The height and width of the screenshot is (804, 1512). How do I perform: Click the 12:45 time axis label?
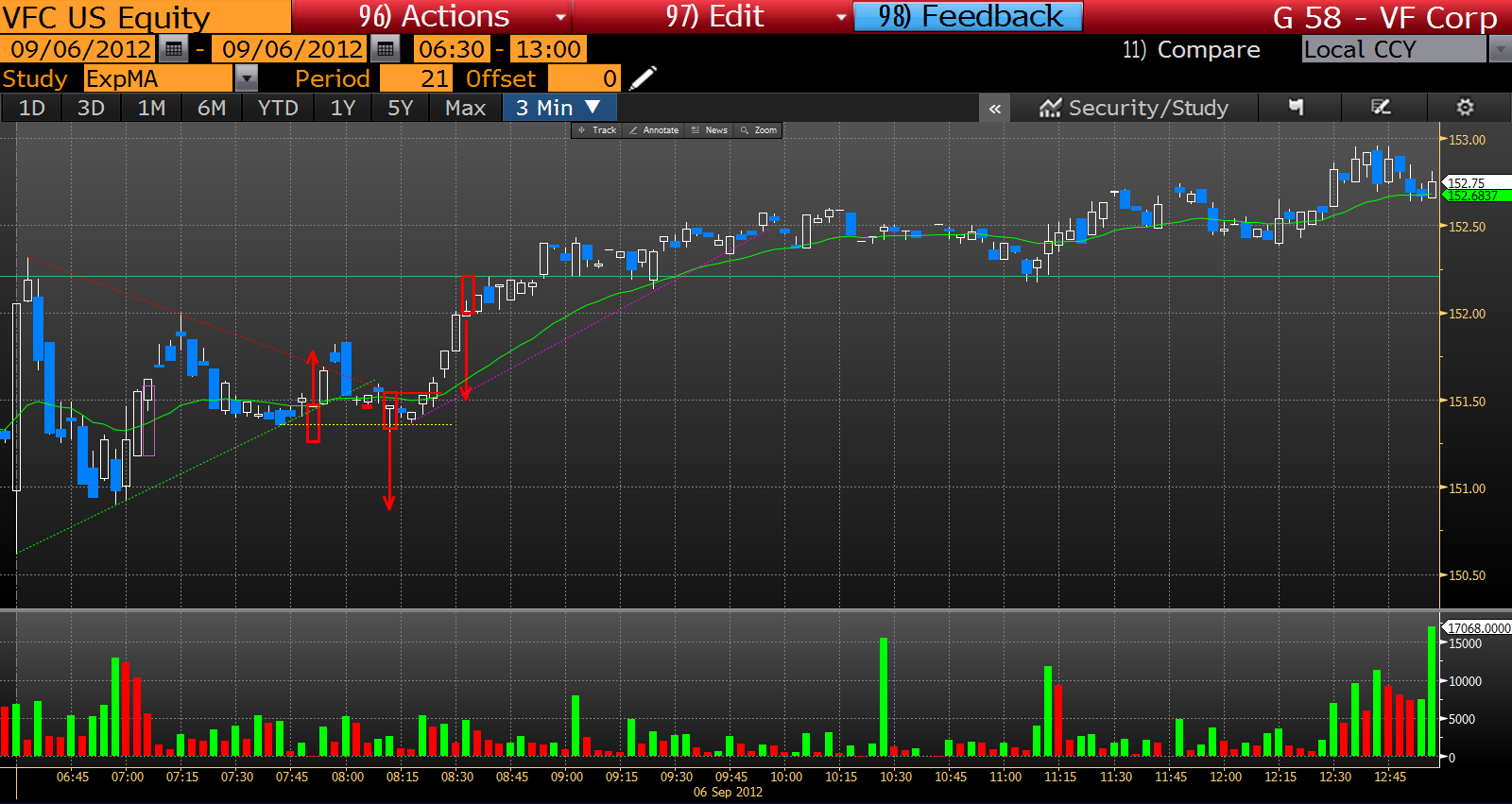1390,777
